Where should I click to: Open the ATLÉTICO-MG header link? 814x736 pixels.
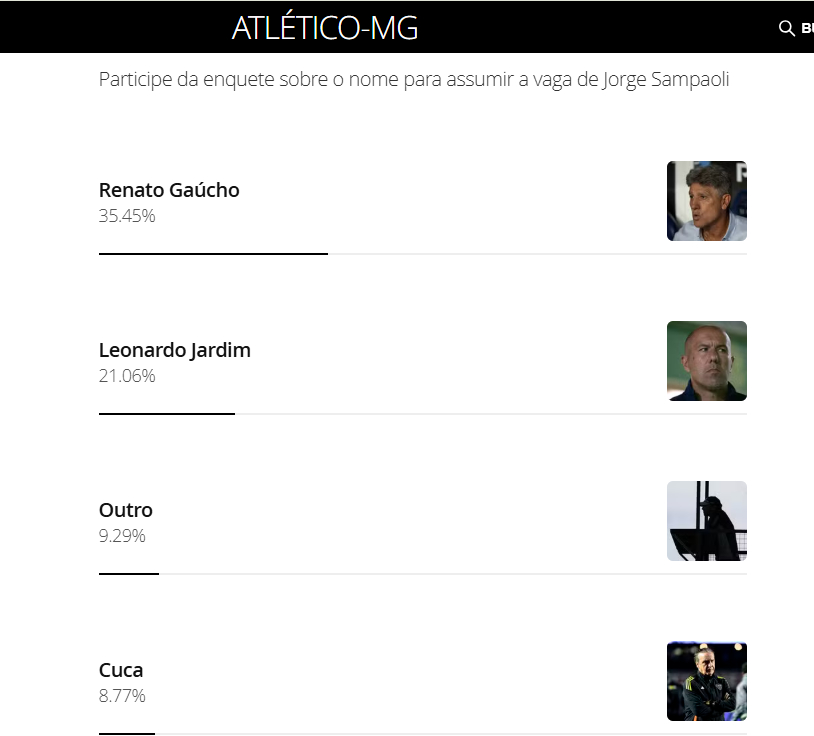(325, 28)
